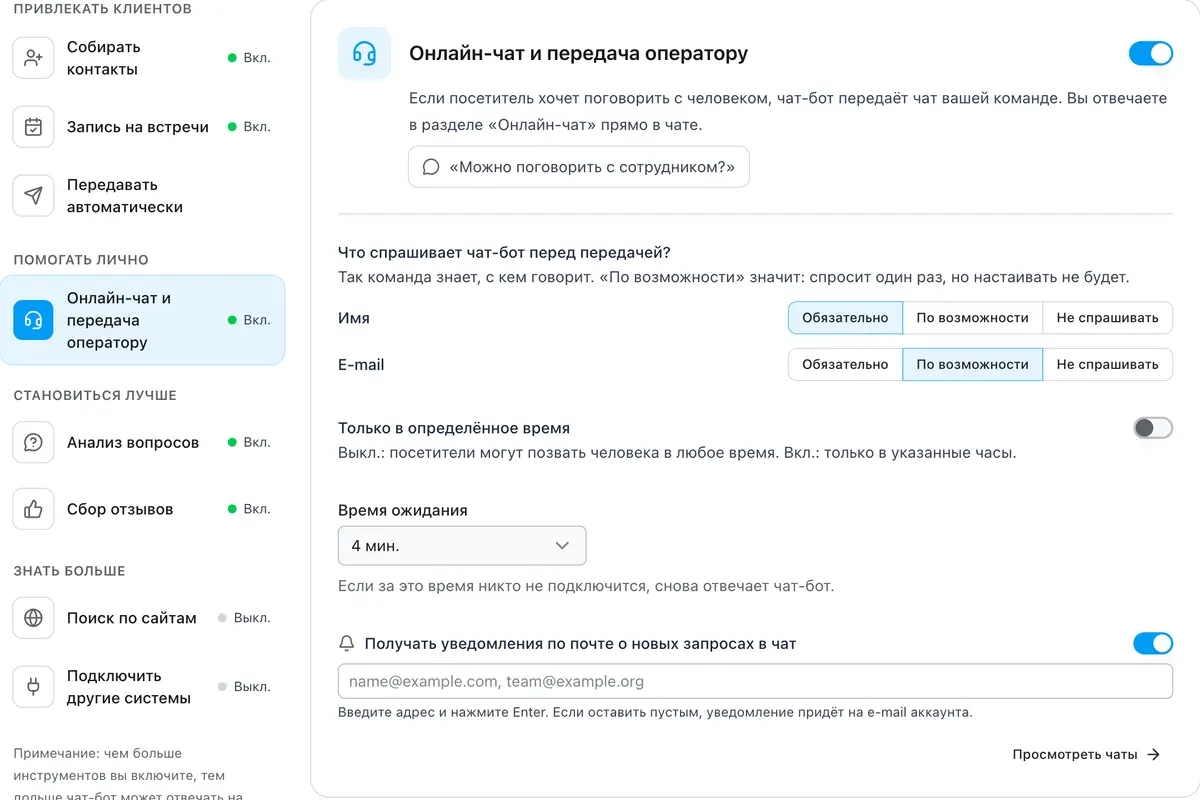Enable the Только в определённое время switch
This screenshot has width=1200, height=800.
click(x=1153, y=428)
